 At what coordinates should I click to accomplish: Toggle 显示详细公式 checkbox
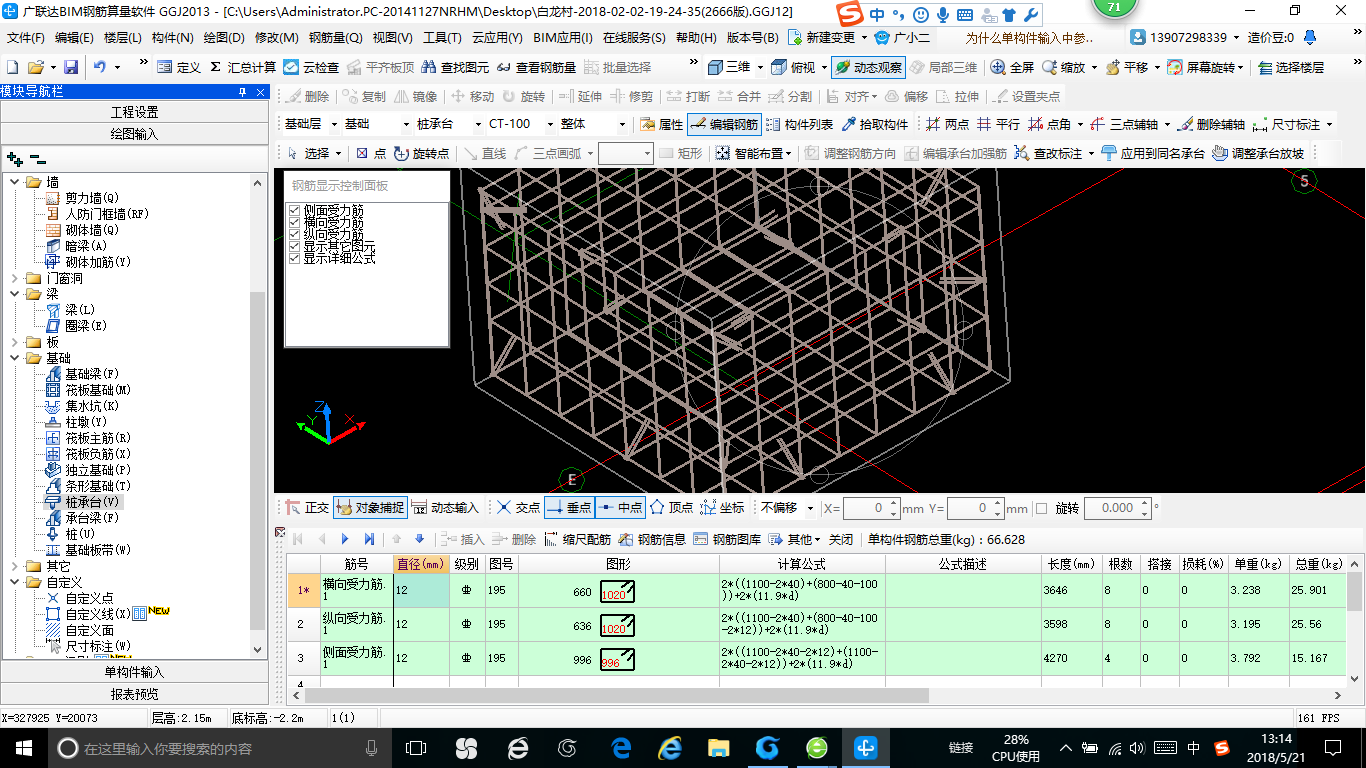pyautogui.click(x=294, y=258)
